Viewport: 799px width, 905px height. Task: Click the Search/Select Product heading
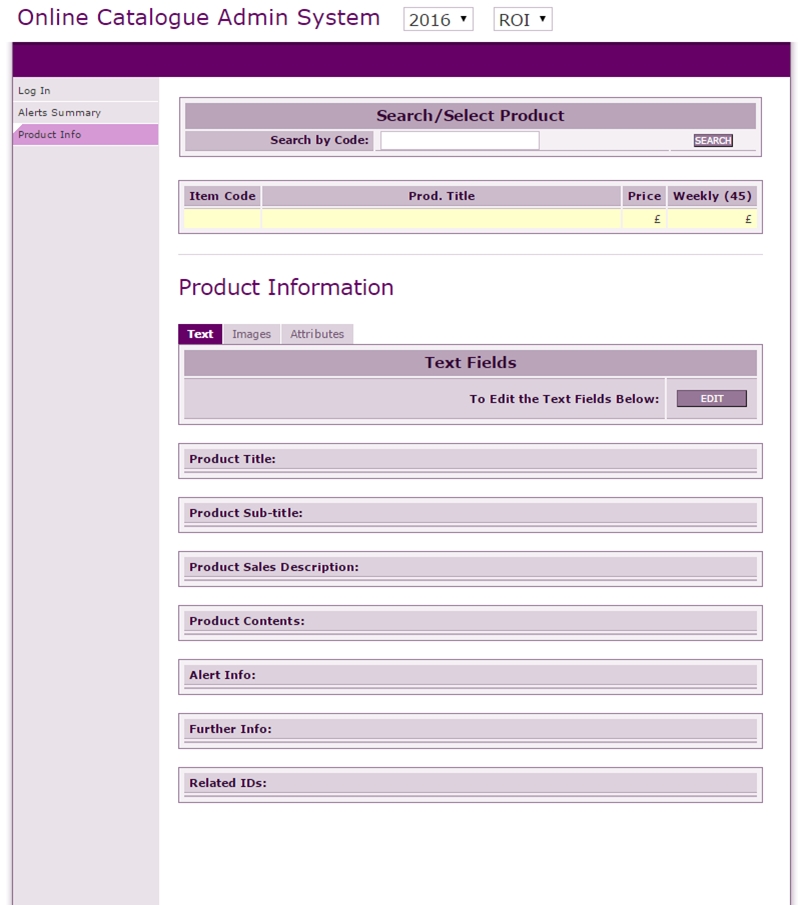point(471,115)
